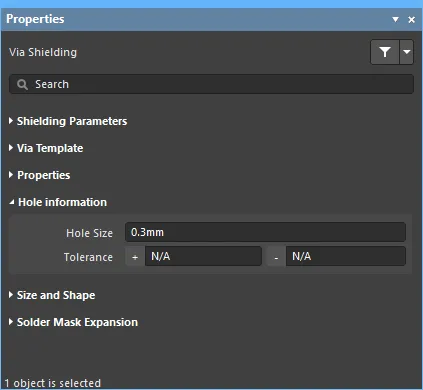Screen dimensions: 423x390
Task: Expand the Size and Shape section
Action: point(11,295)
